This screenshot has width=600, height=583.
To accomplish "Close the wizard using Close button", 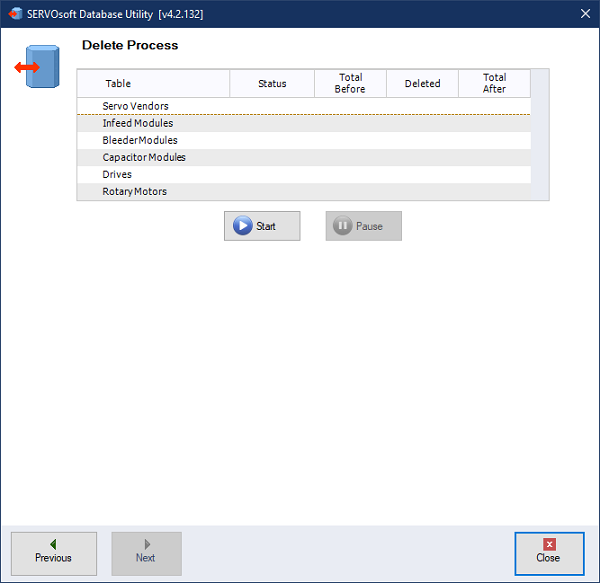I will click(549, 554).
